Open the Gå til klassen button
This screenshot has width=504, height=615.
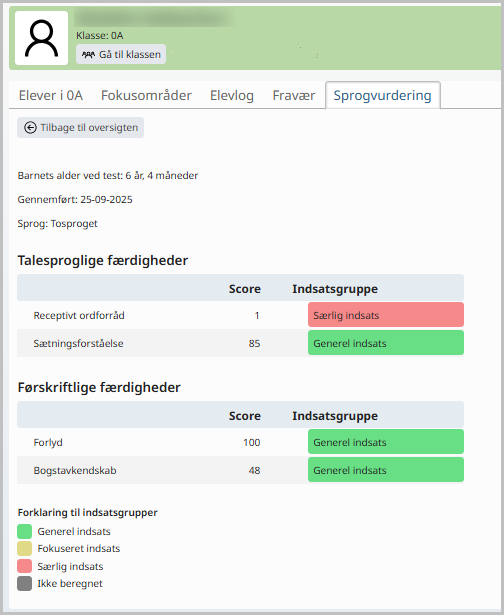pos(121,54)
